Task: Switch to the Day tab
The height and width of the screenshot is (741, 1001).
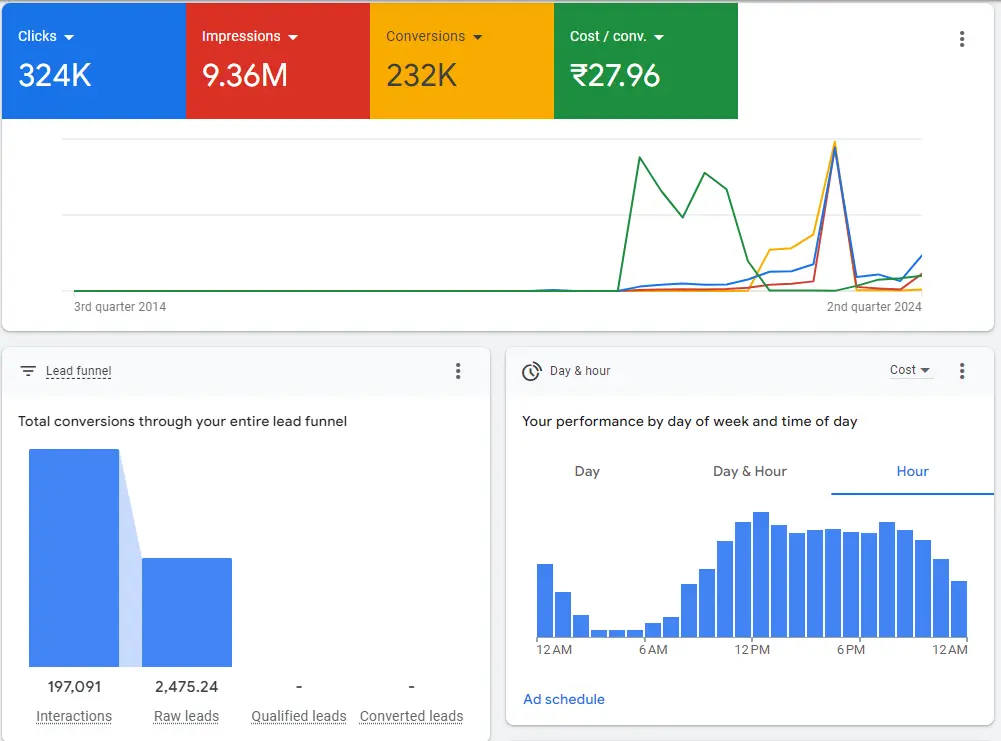Action: (587, 471)
